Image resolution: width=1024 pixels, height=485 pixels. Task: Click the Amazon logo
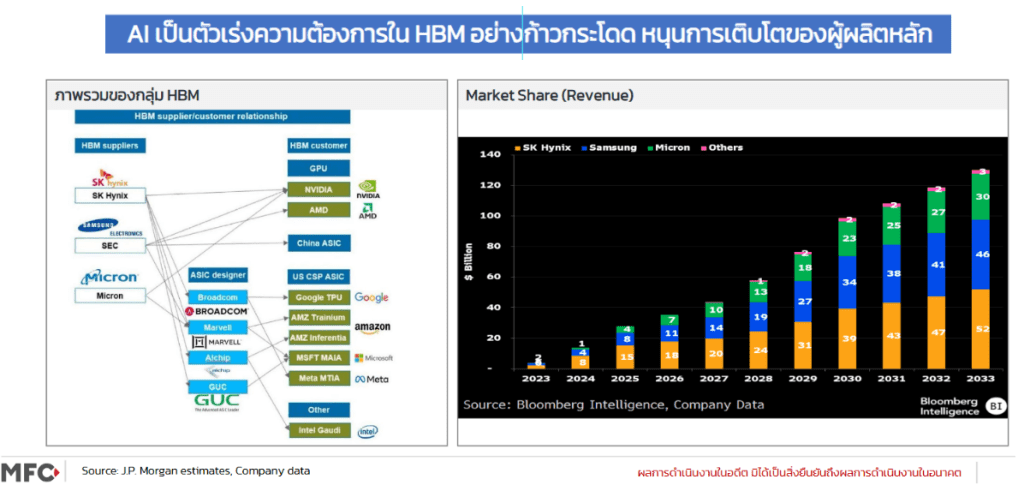[x=372, y=328]
